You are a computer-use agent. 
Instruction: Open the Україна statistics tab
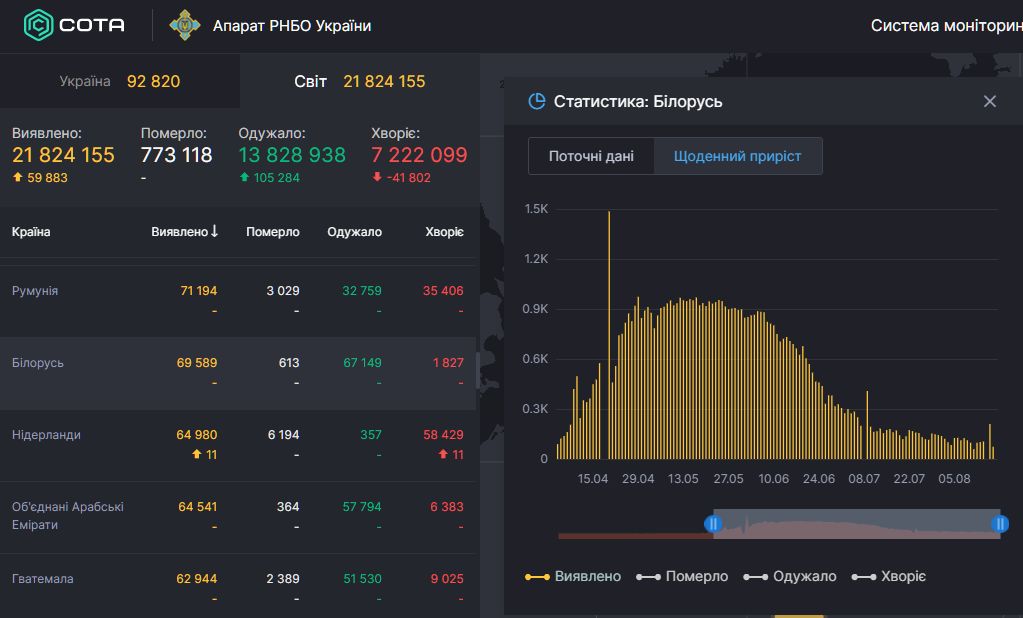coord(120,81)
